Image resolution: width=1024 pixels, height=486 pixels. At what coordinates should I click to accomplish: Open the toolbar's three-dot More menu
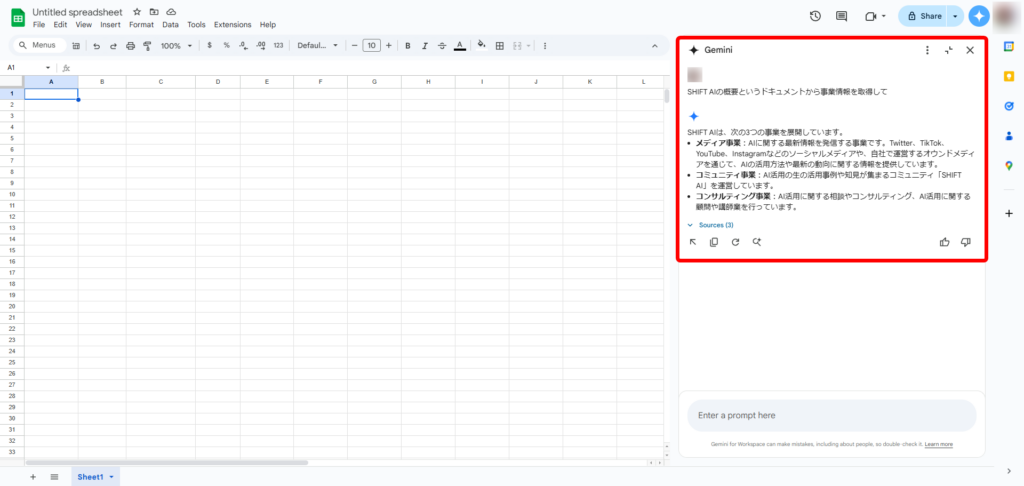545,46
